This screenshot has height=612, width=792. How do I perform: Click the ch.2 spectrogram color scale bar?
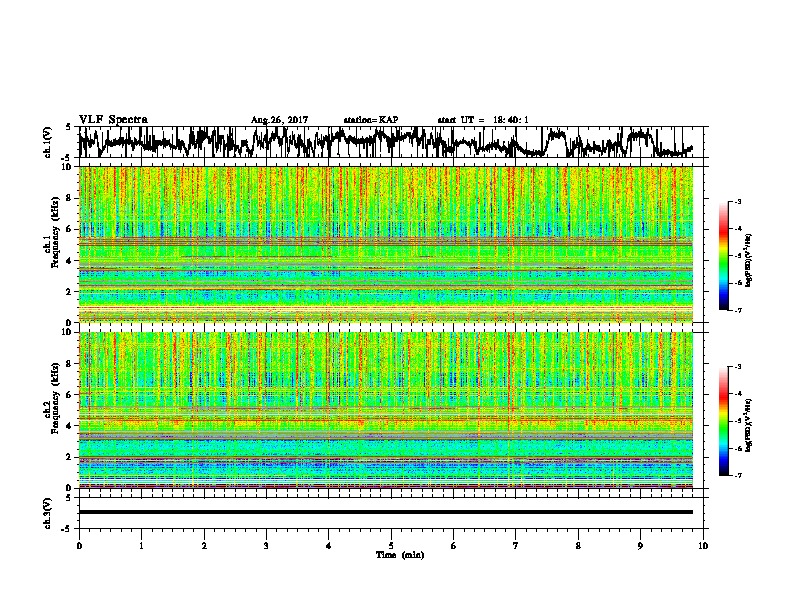[723, 421]
